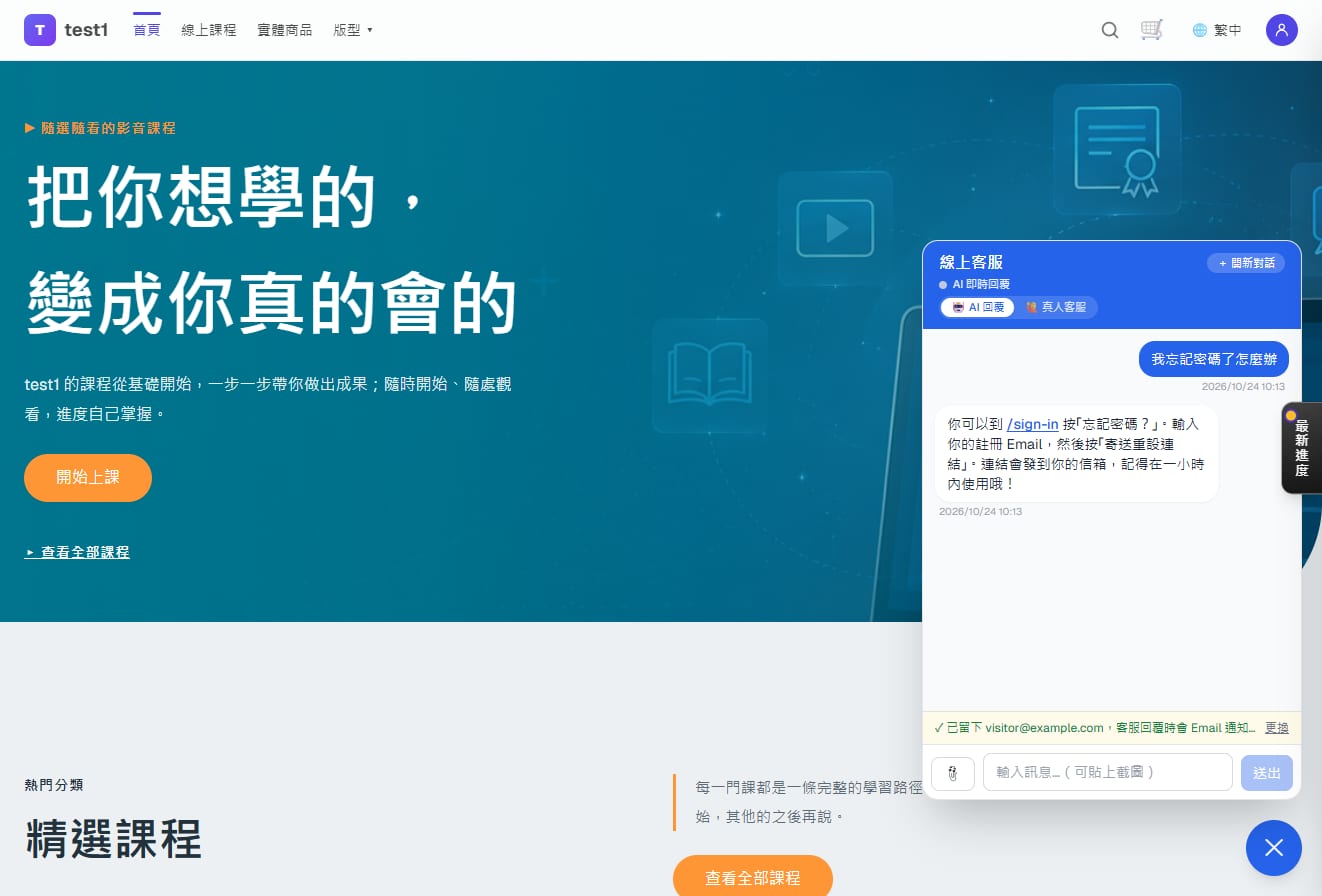Focus the 輸入訊息 chat input field
The width and height of the screenshot is (1322, 896).
[1108, 772]
